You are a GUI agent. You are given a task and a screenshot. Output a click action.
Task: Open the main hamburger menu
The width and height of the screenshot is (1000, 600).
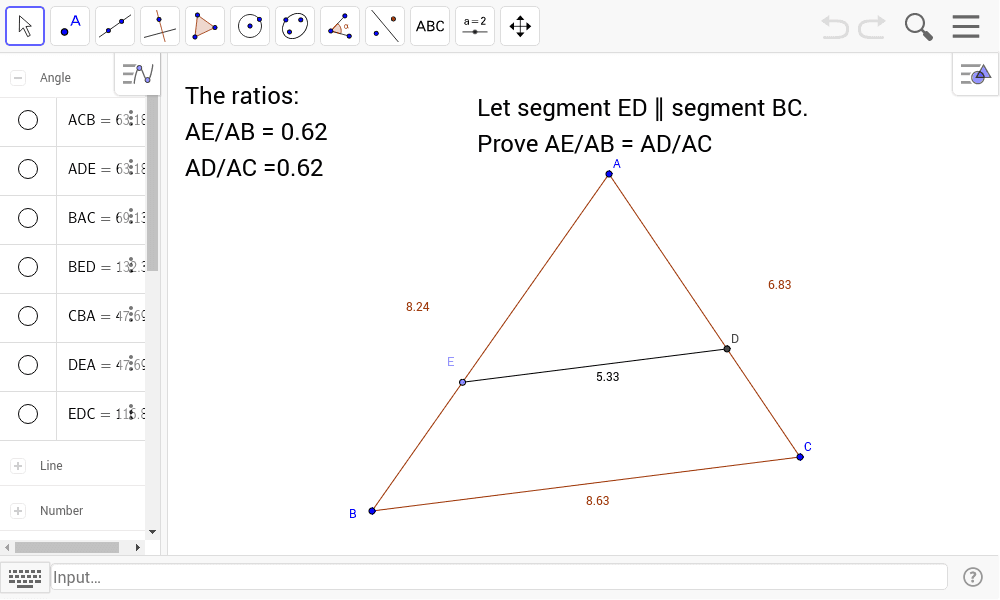(x=966, y=27)
